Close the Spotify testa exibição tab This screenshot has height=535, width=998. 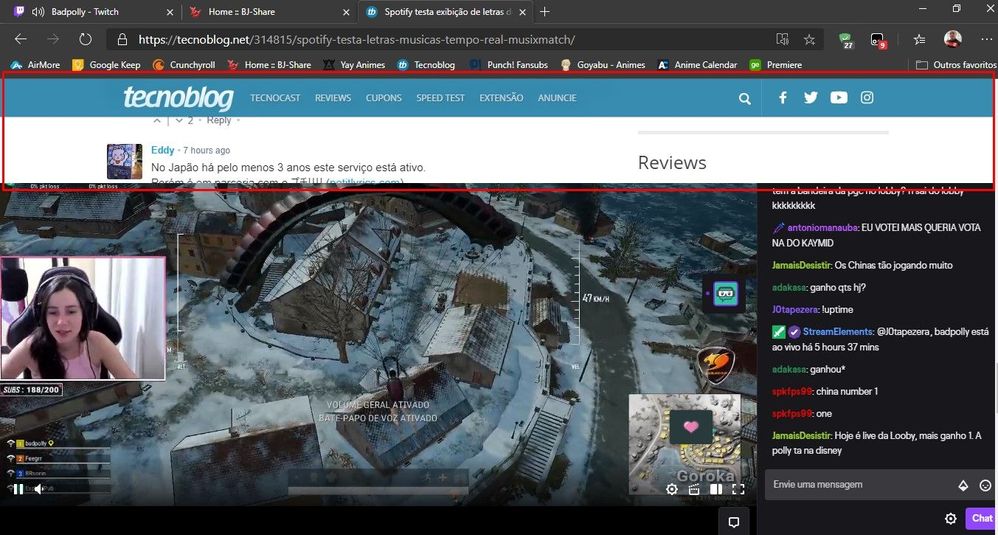point(523,12)
